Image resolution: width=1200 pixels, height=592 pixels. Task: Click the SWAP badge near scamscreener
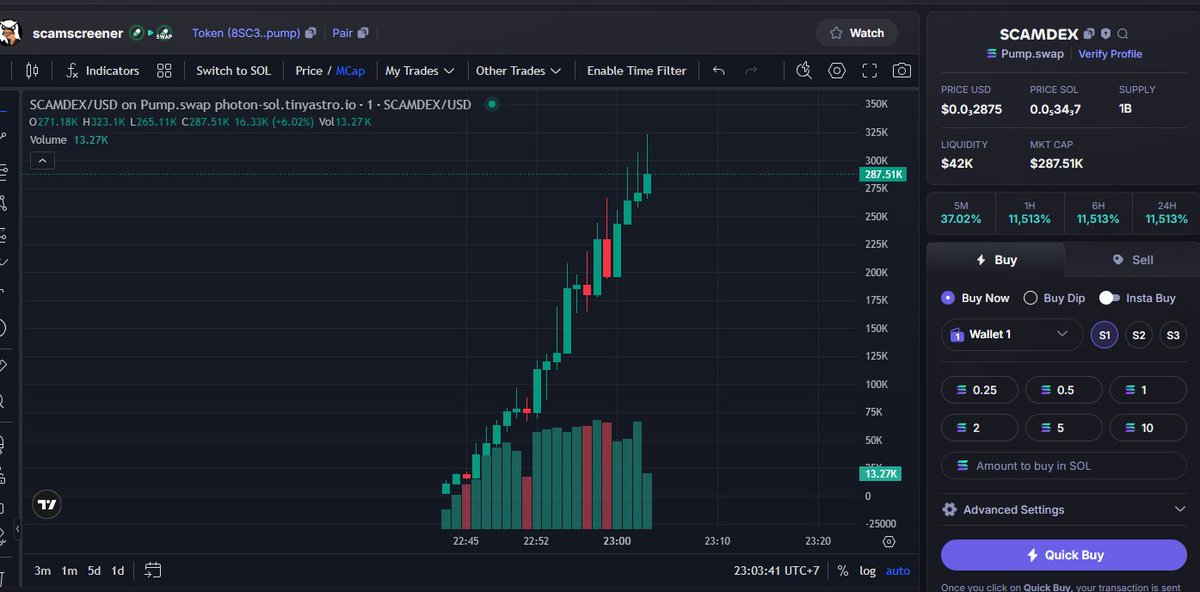164,34
